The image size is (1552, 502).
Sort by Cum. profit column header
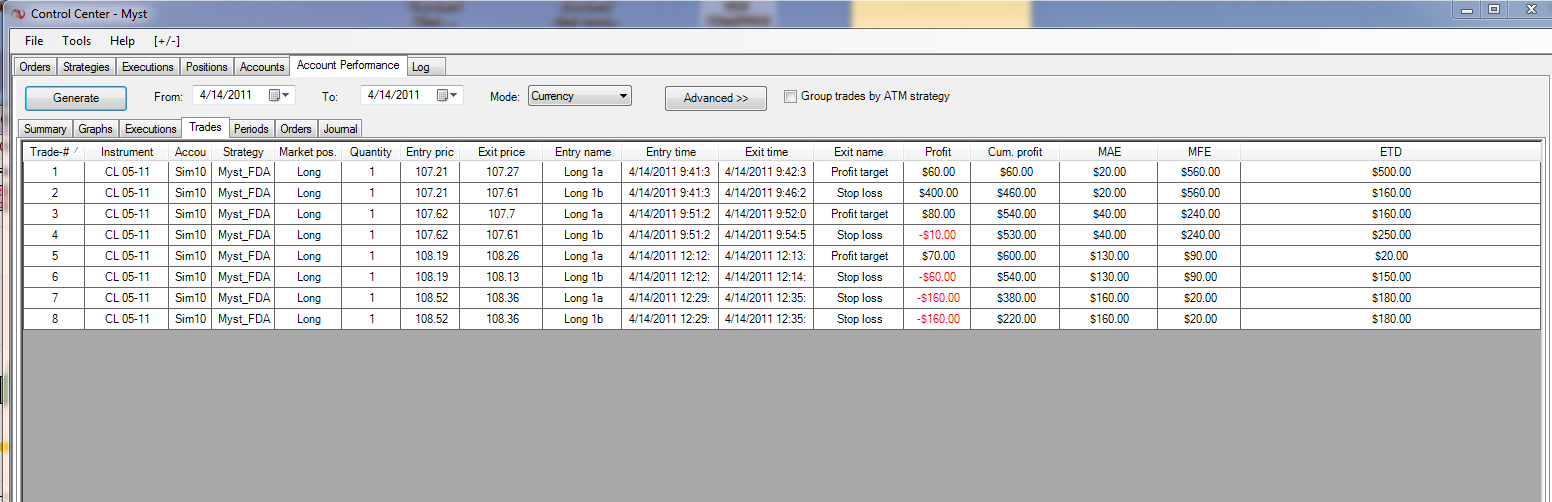pos(1015,152)
